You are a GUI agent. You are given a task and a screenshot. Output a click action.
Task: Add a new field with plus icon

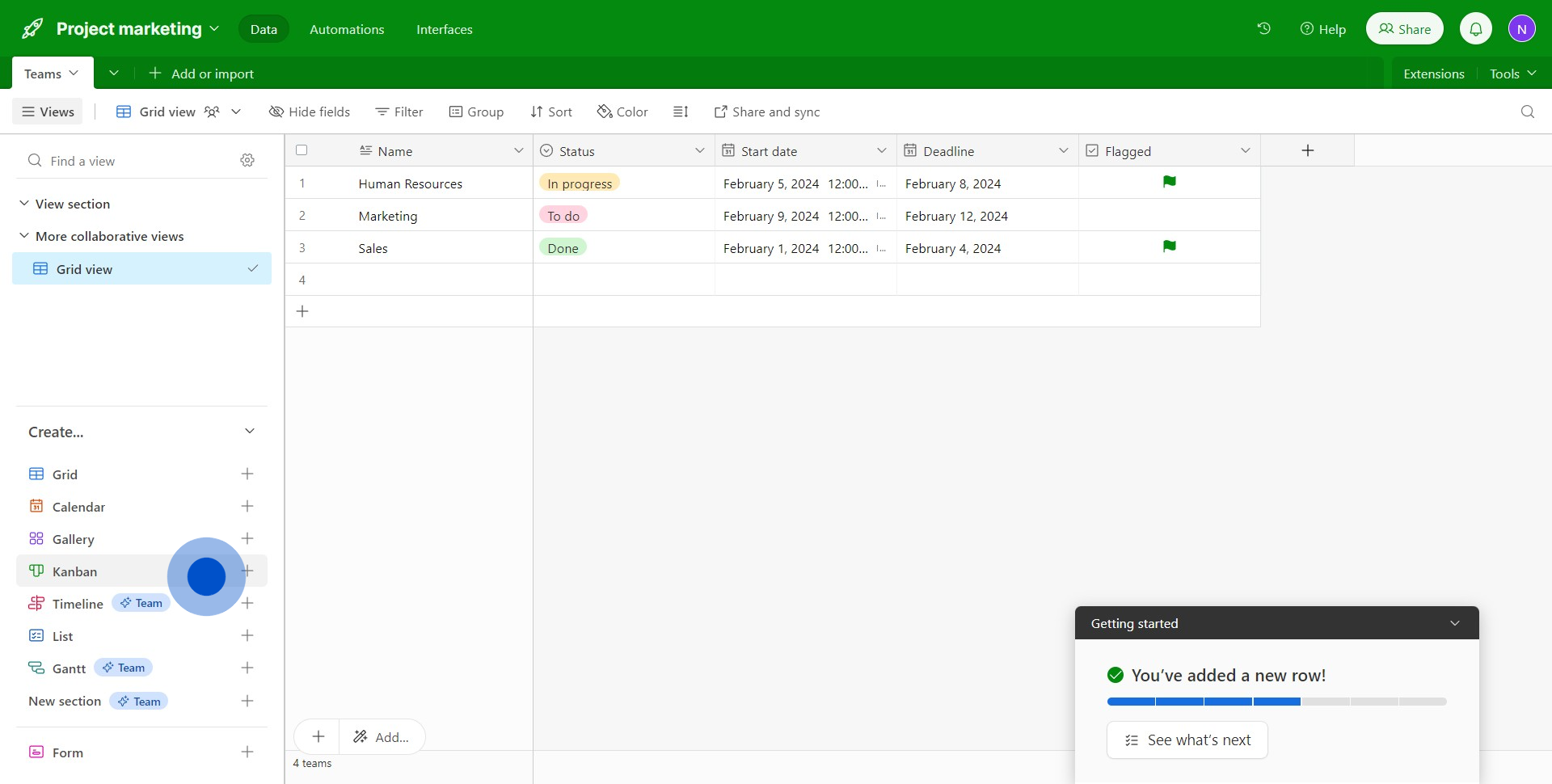coord(1307,151)
